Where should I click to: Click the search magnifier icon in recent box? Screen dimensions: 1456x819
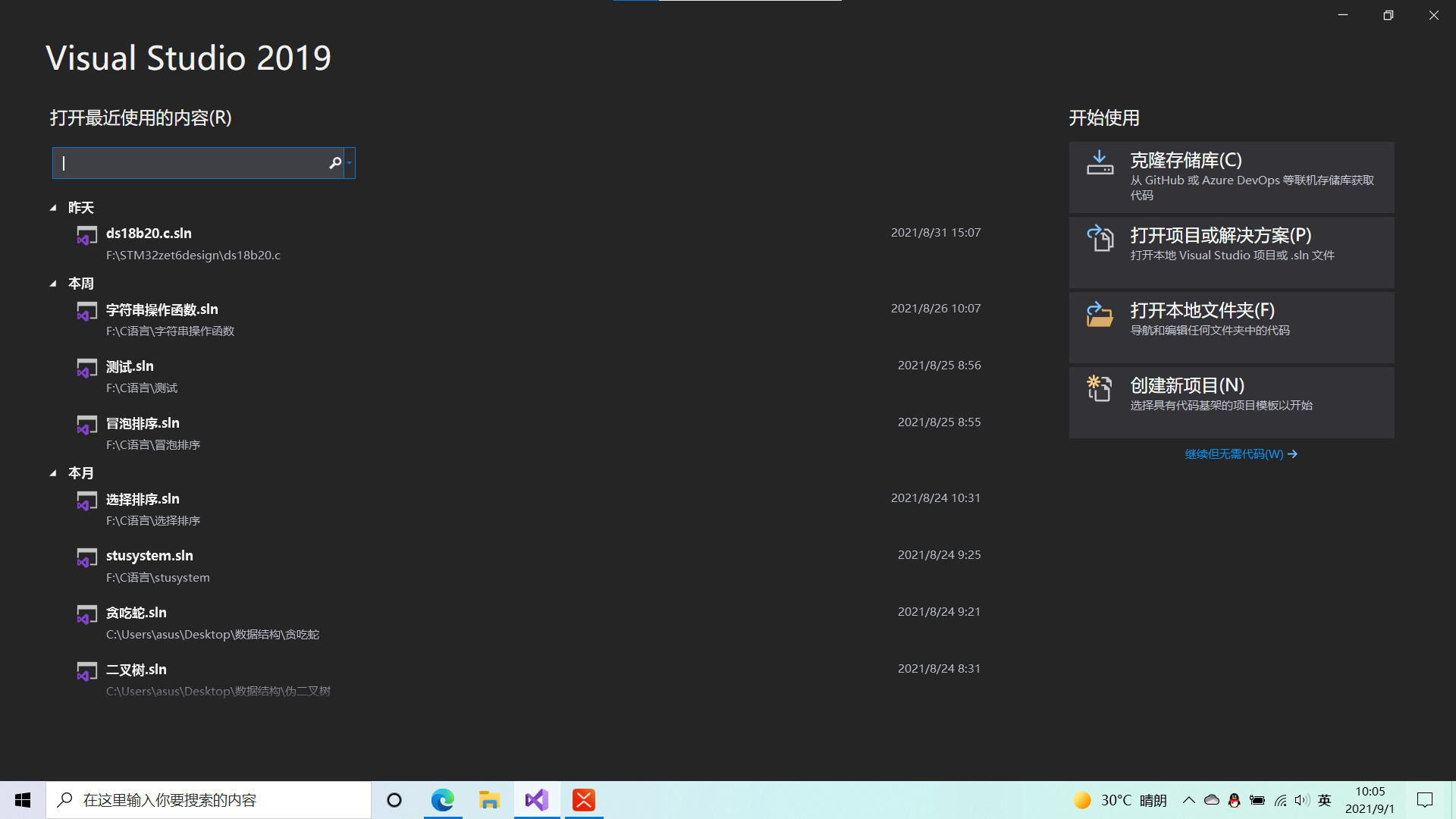(x=334, y=163)
